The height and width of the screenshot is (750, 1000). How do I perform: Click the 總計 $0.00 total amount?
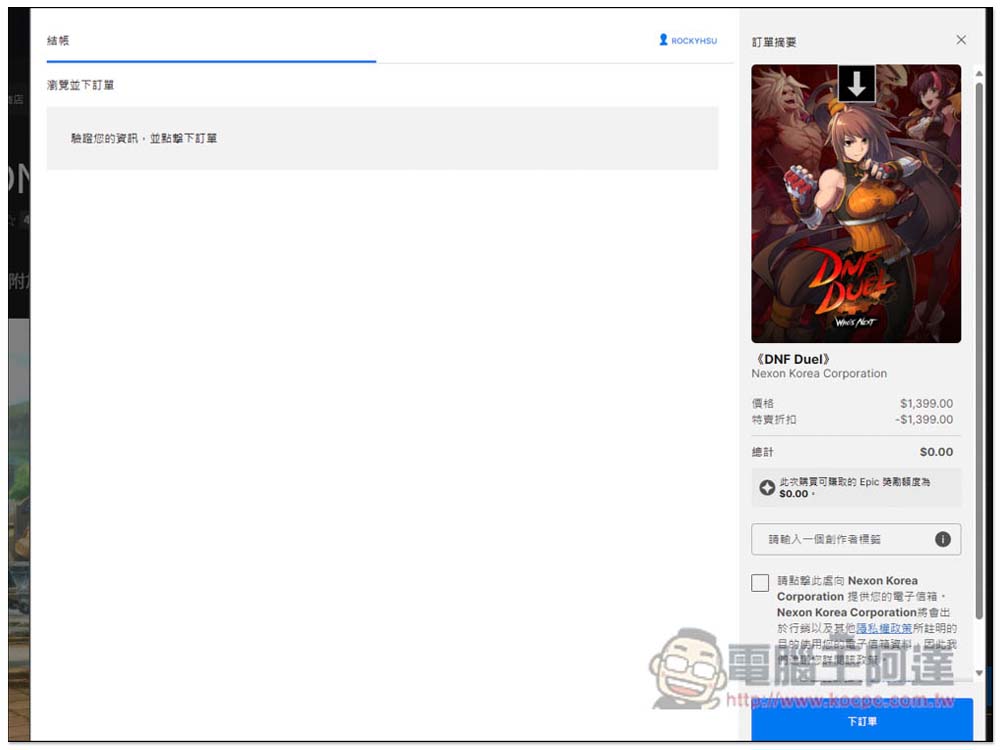coord(936,452)
